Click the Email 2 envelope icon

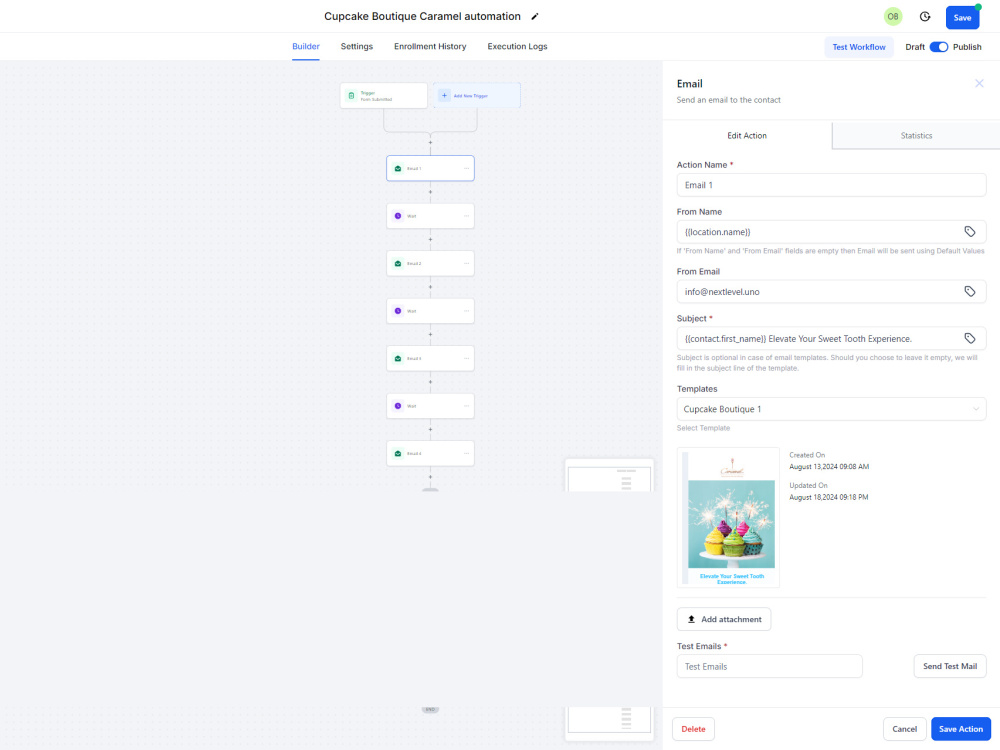[398, 263]
